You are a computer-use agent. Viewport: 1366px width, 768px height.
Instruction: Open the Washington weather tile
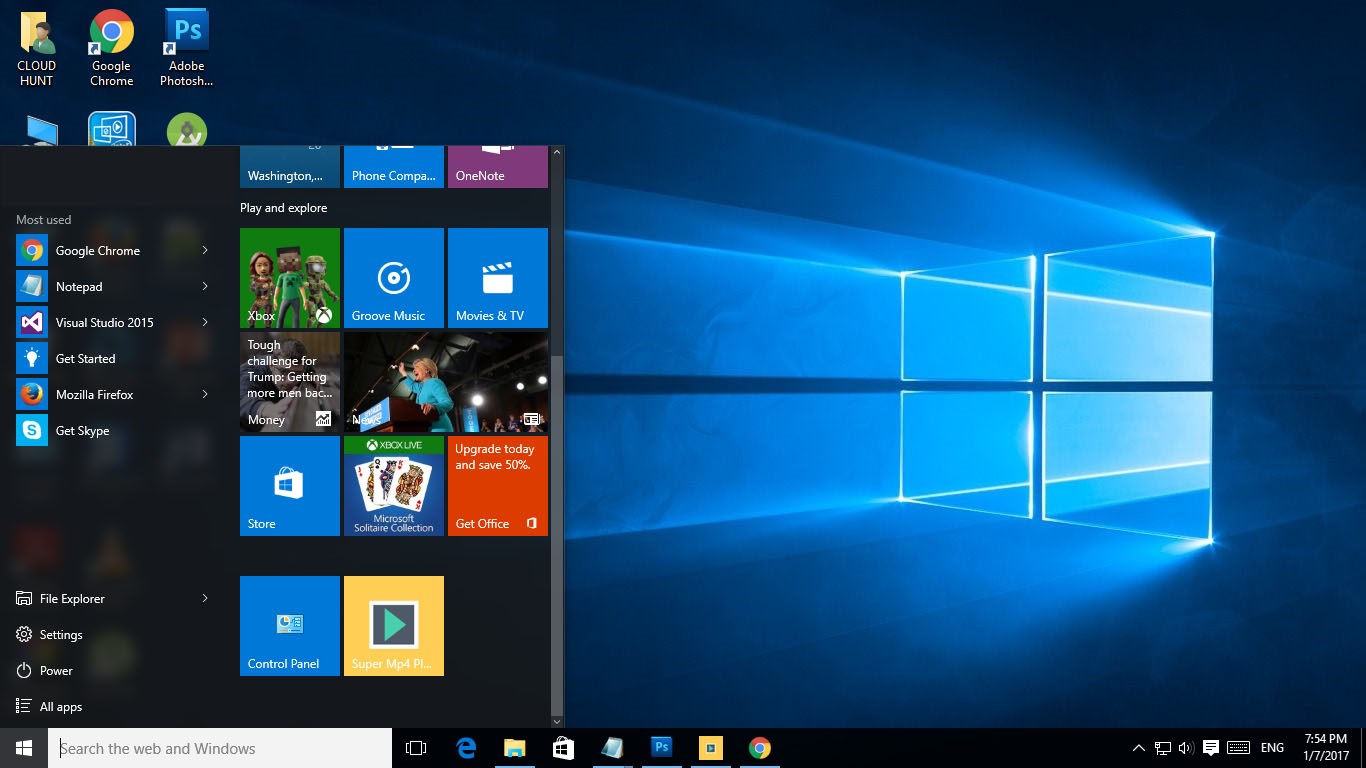290,167
